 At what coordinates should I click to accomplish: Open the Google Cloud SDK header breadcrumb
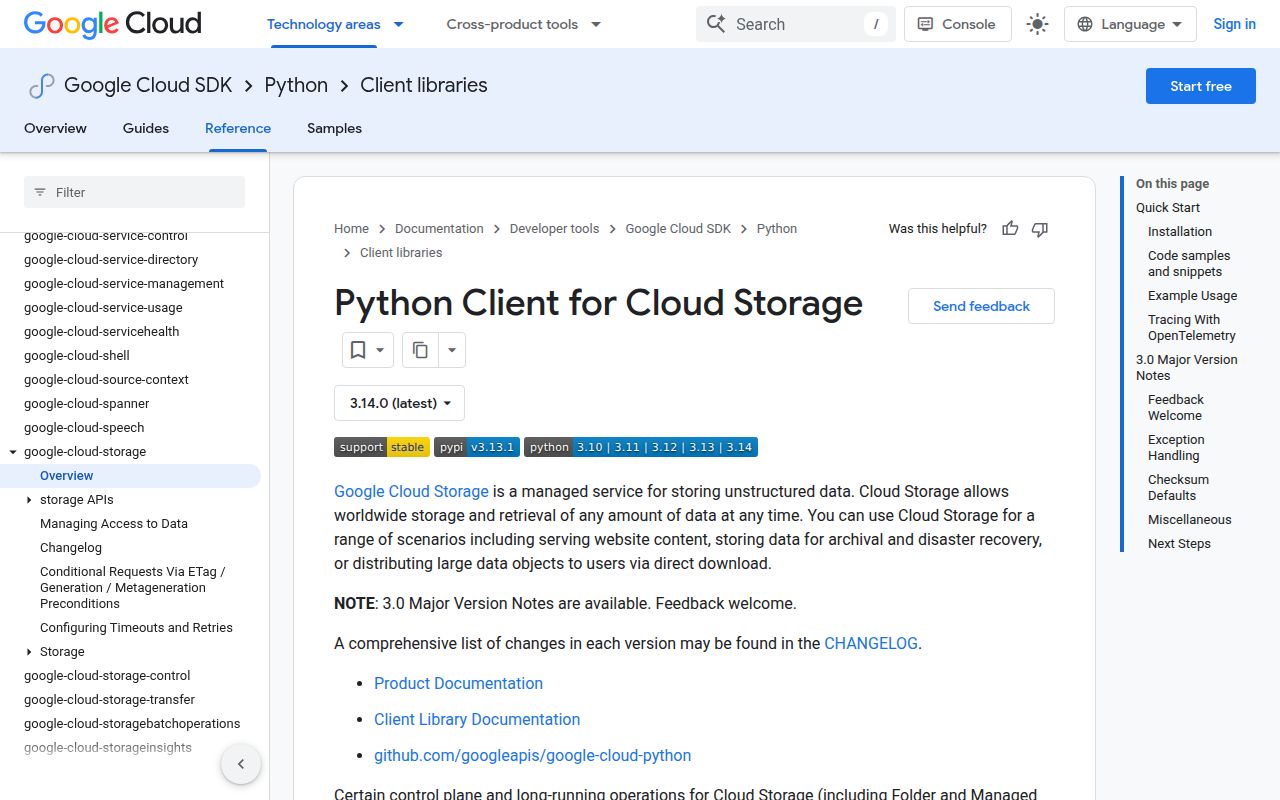coord(148,86)
